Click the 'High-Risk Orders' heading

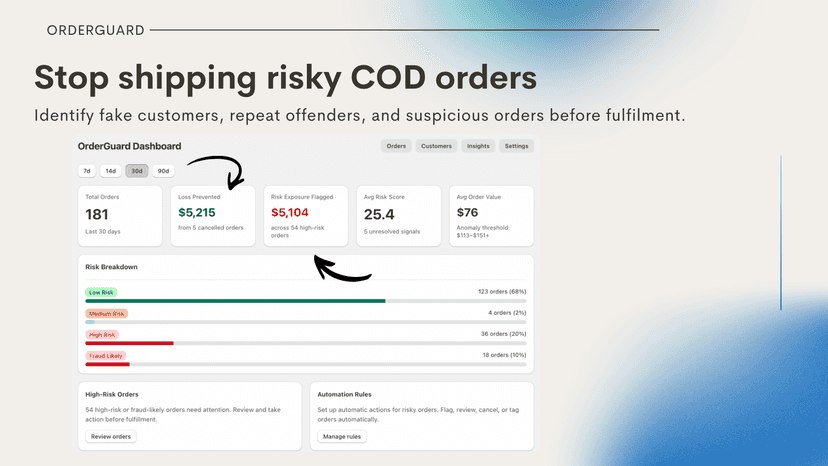112,394
